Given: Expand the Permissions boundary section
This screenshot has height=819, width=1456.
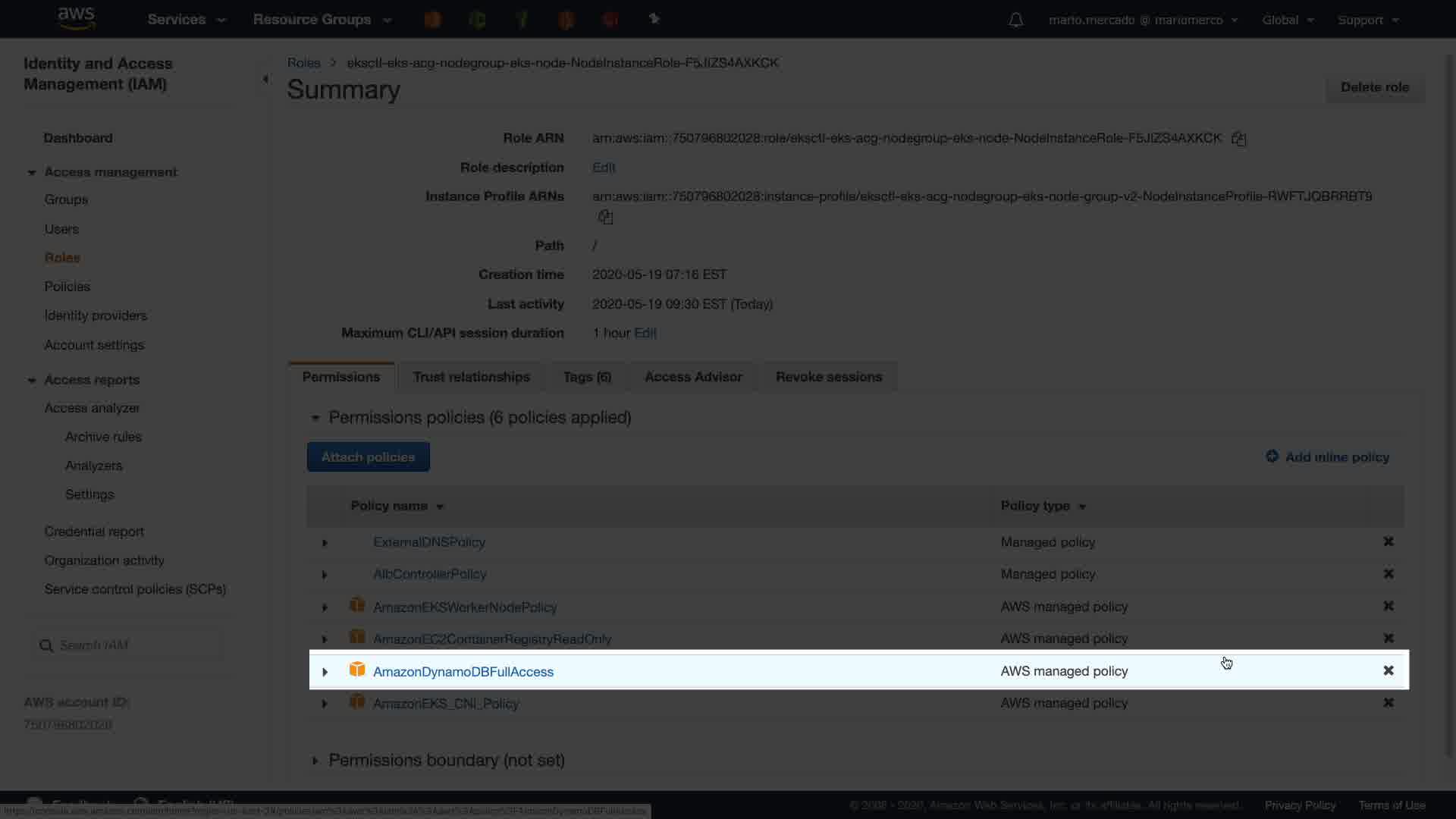Looking at the screenshot, I should tap(315, 761).
